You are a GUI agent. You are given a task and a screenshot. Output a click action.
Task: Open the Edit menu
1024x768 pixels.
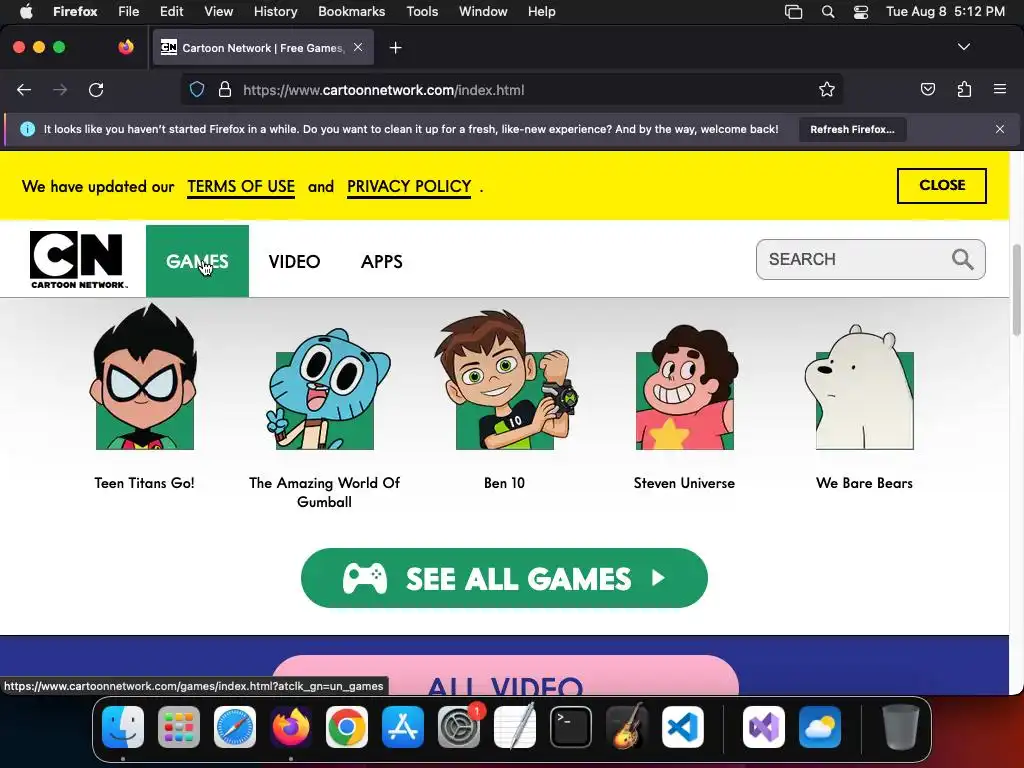(x=171, y=11)
